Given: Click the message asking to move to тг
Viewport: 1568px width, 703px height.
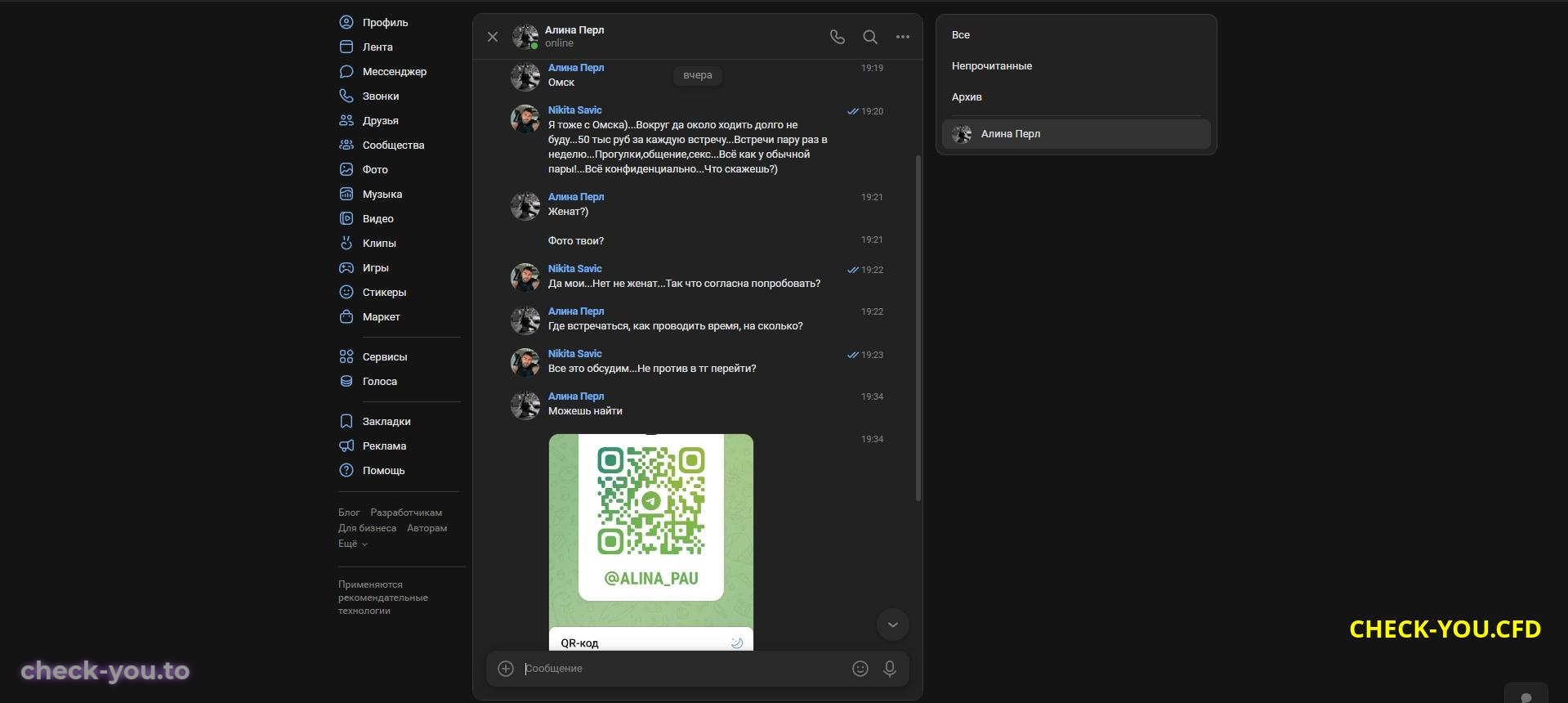Looking at the screenshot, I should pos(652,369).
